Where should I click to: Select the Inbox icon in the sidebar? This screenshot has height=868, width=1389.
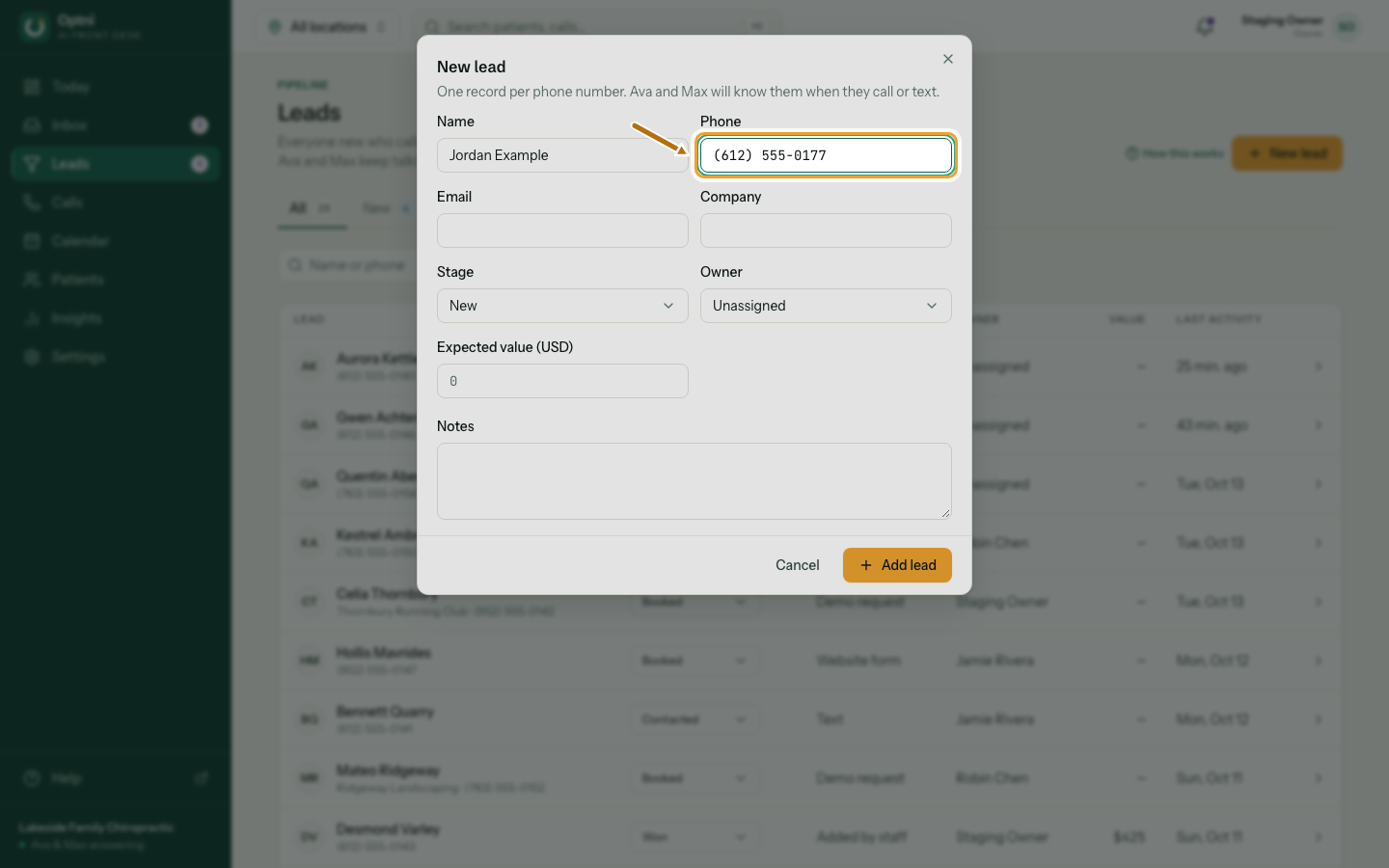[32, 125]
